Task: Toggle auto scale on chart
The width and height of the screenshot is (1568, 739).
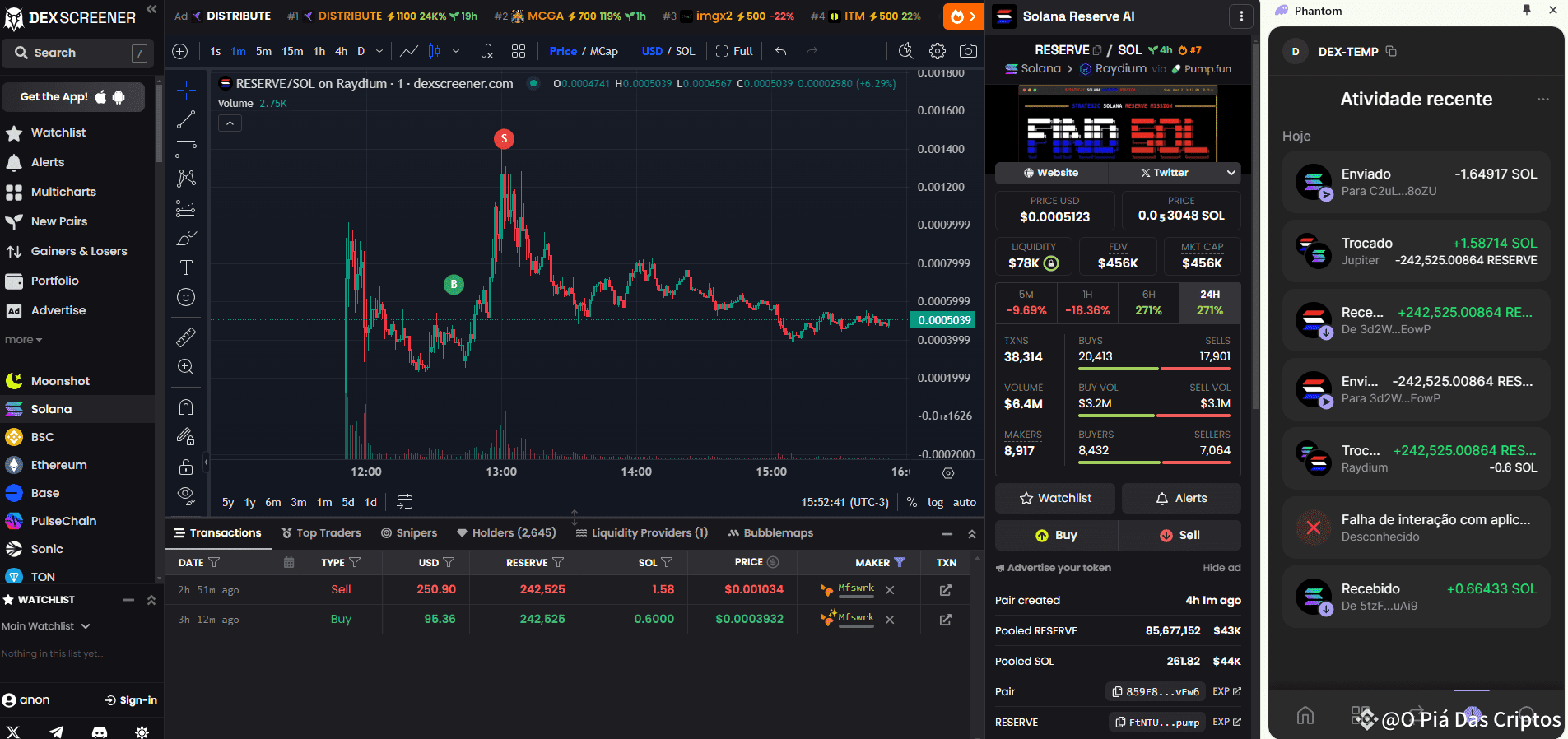Action: coord(965,502)
